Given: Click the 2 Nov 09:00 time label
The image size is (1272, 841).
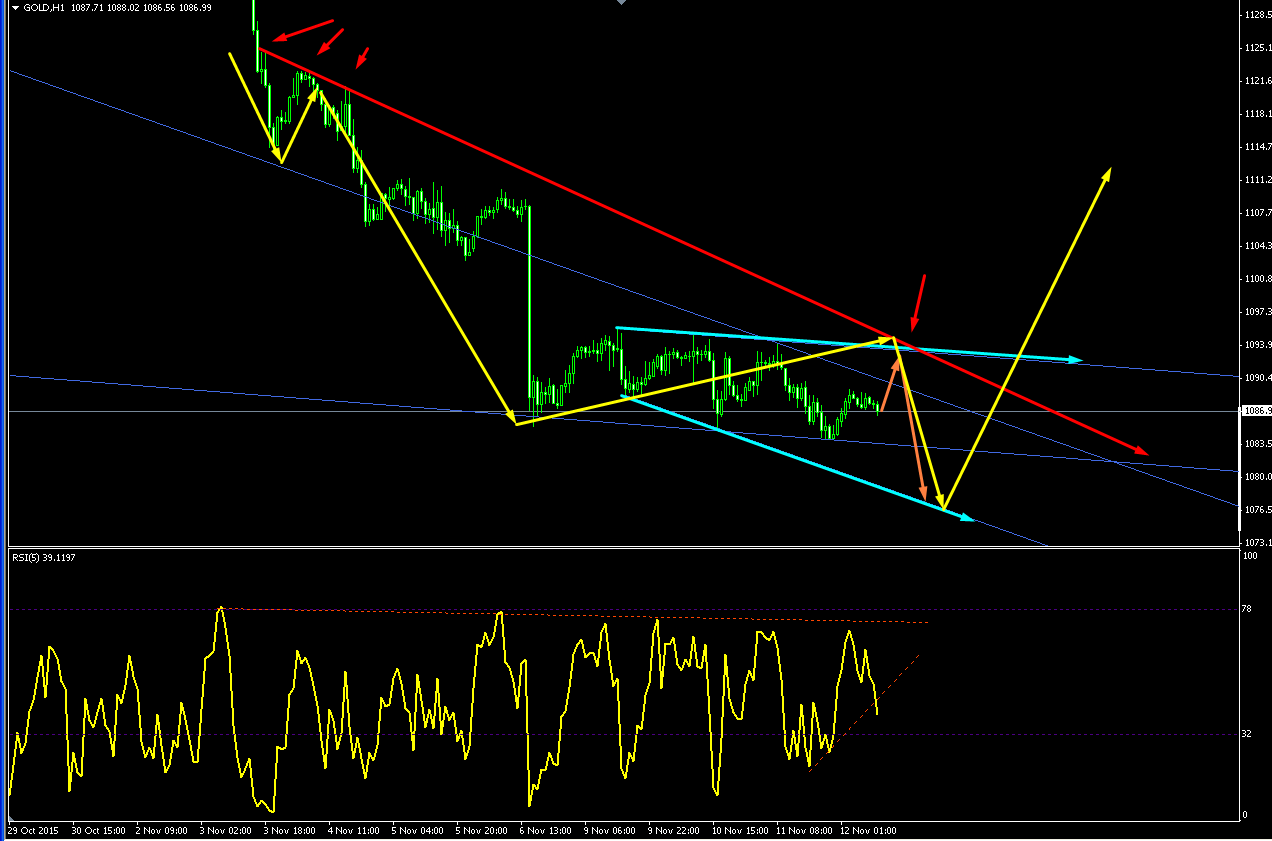Looking at the screenshot, I should [161, 831].
